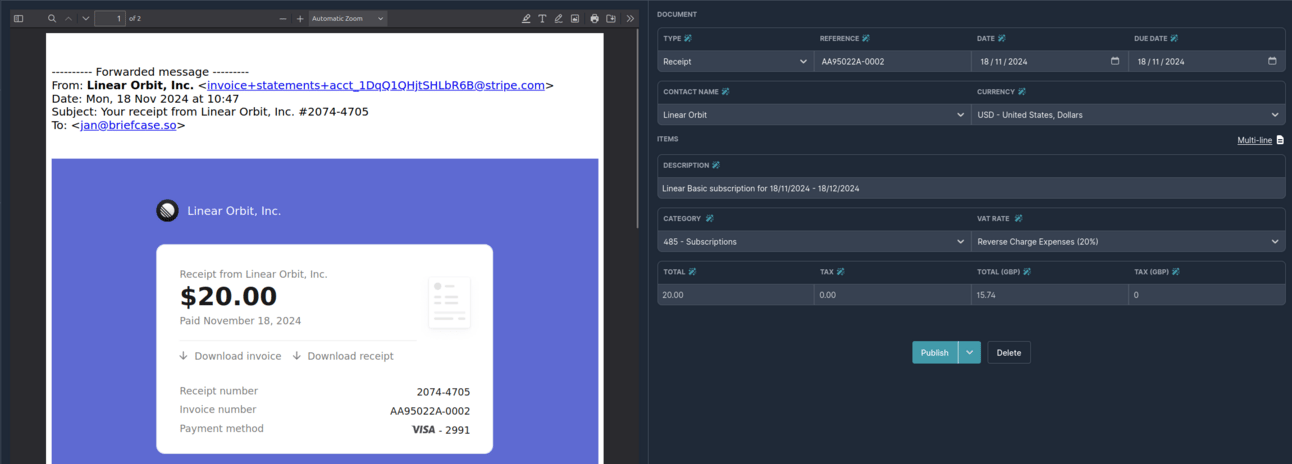Edit the PDF page number field
The width and height of the screenshot is (1292, 464).
(x=110, y=18)
